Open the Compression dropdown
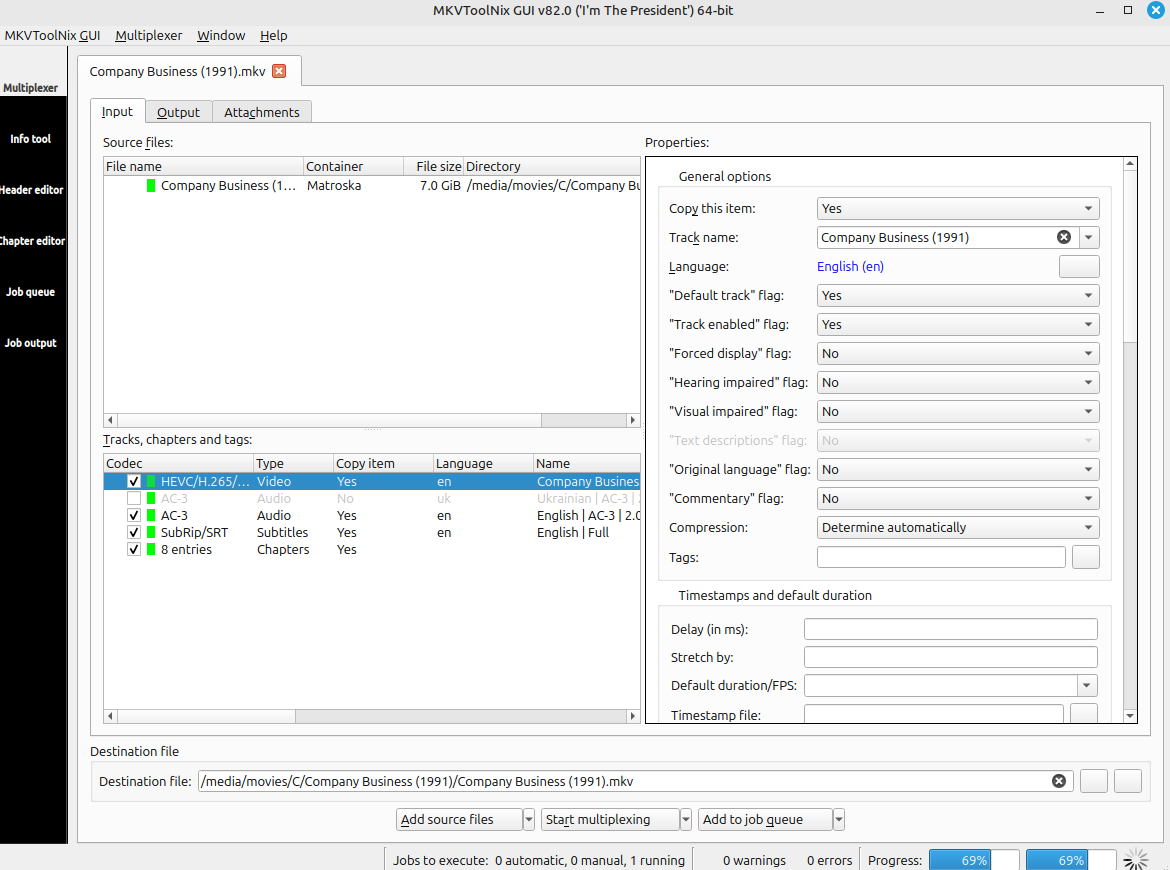 click(958, 528)
